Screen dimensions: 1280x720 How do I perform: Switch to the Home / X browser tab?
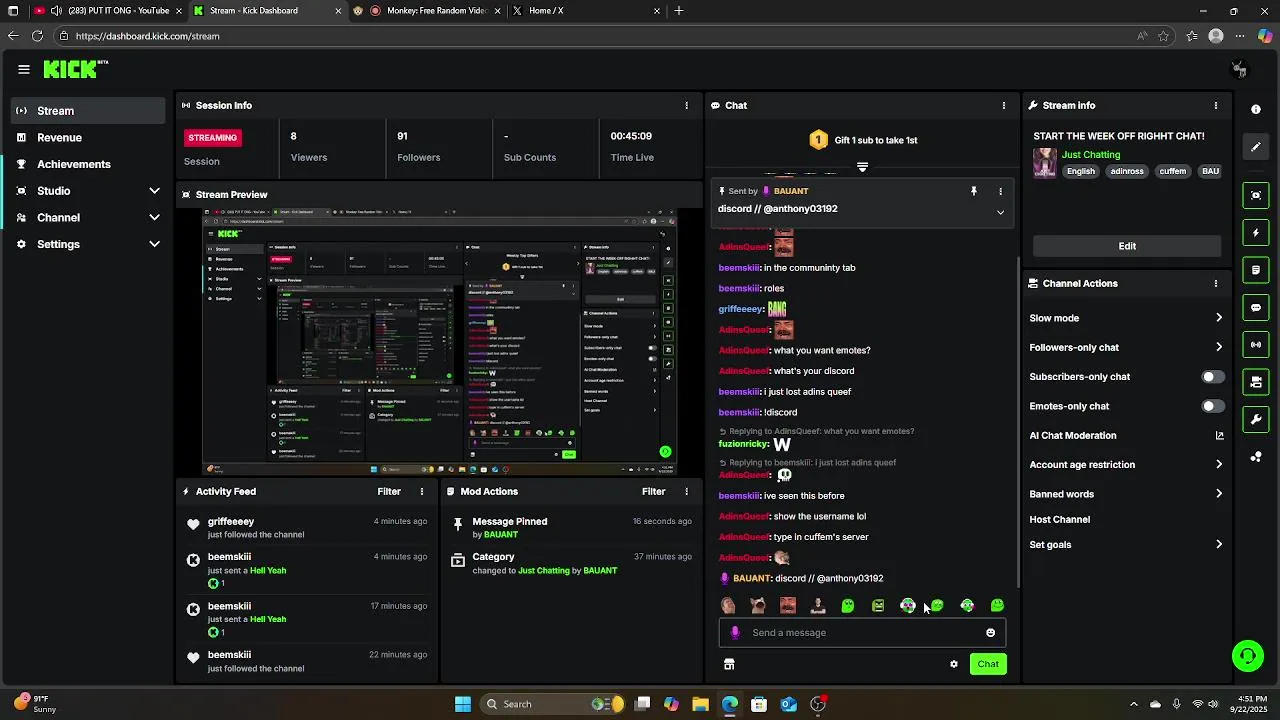point(586,11)
